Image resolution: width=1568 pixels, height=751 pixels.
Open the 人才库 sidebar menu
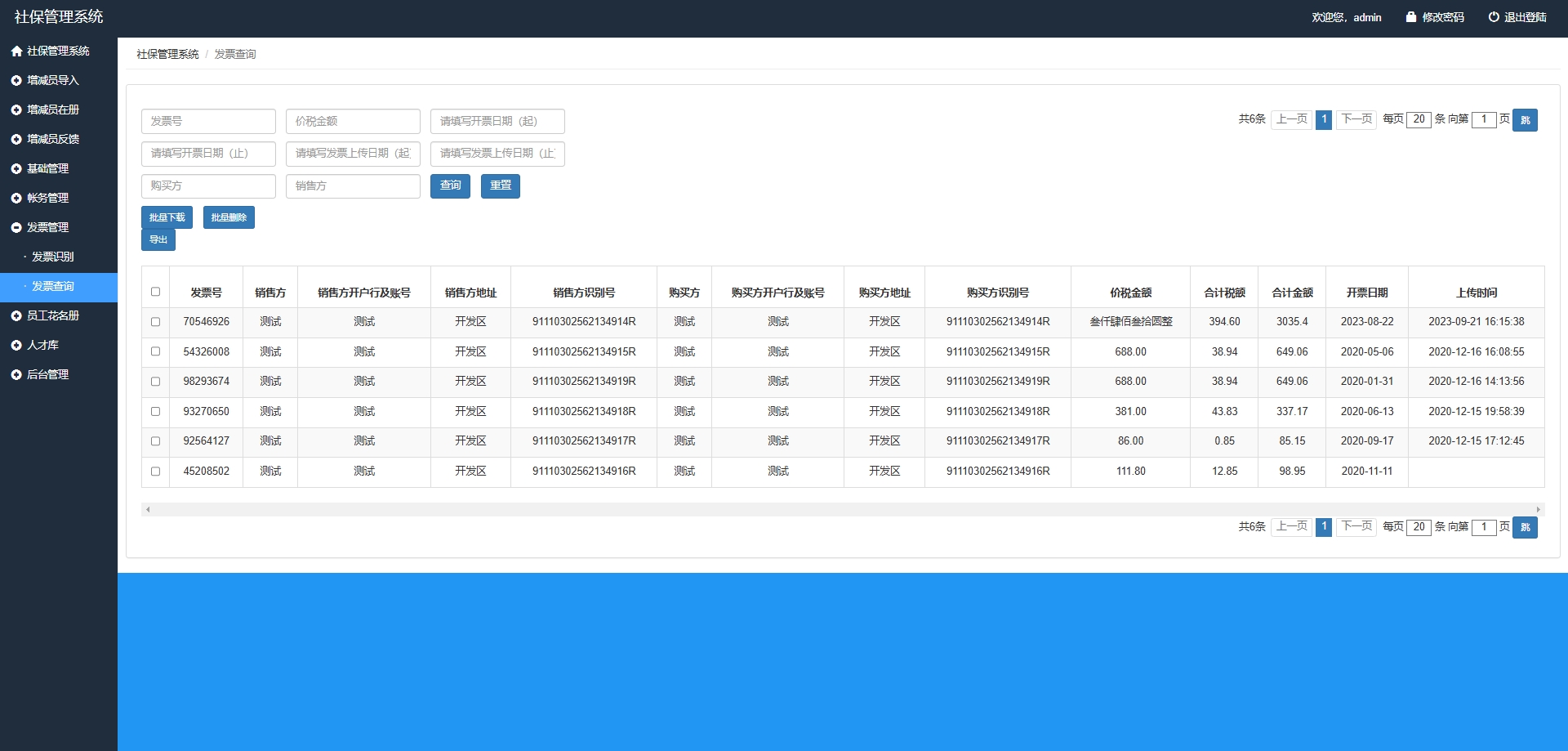click(59, 345)
